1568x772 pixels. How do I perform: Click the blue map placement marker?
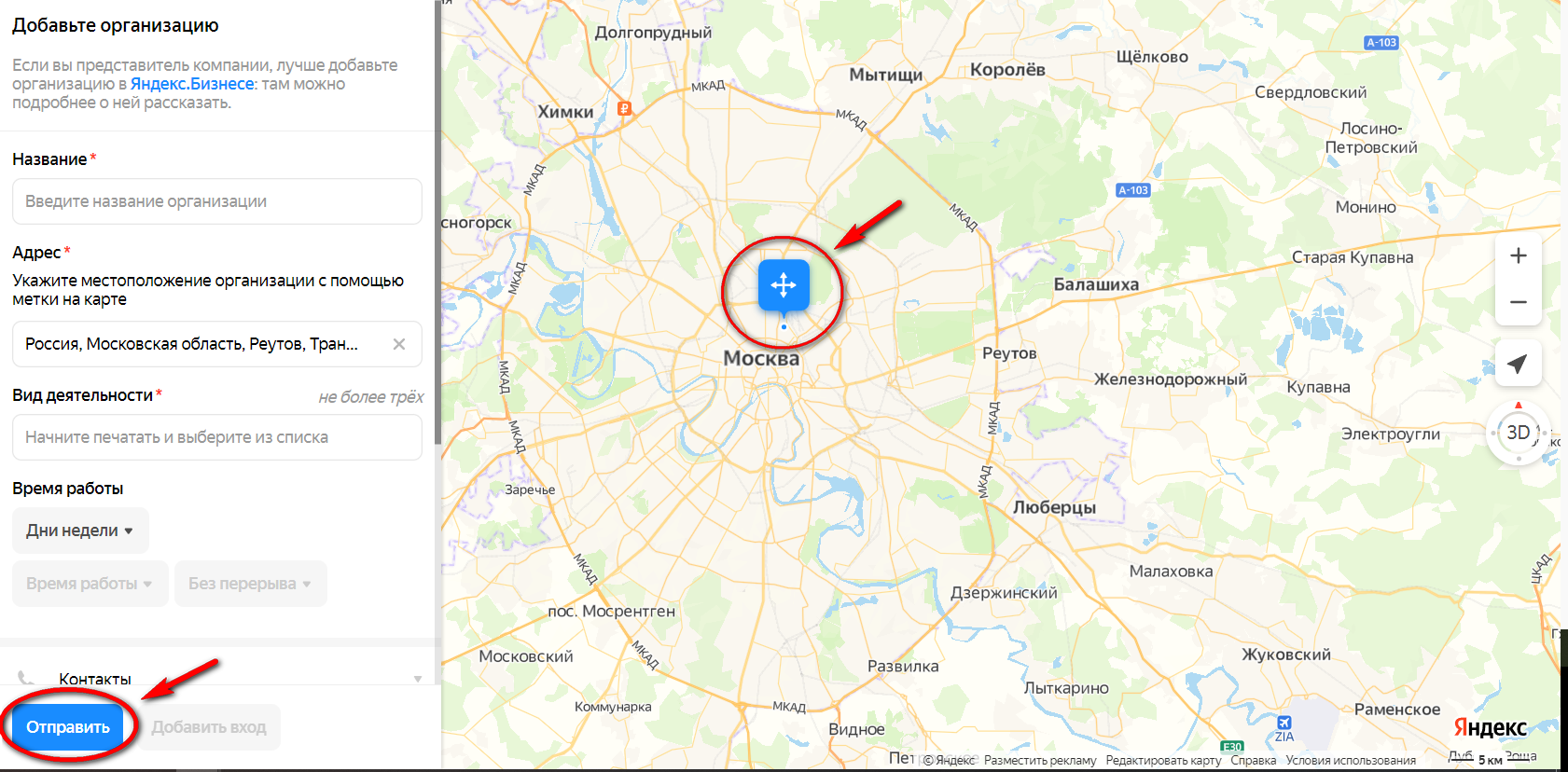pyautogui.click(x=784, y=285)
